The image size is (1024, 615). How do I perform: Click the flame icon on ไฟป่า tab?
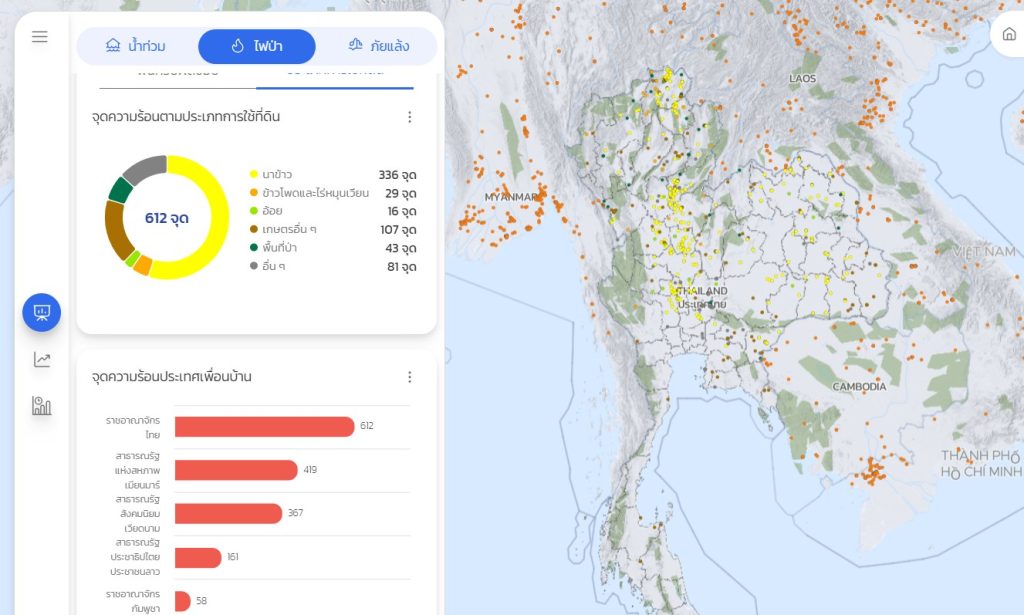point(237,46)
